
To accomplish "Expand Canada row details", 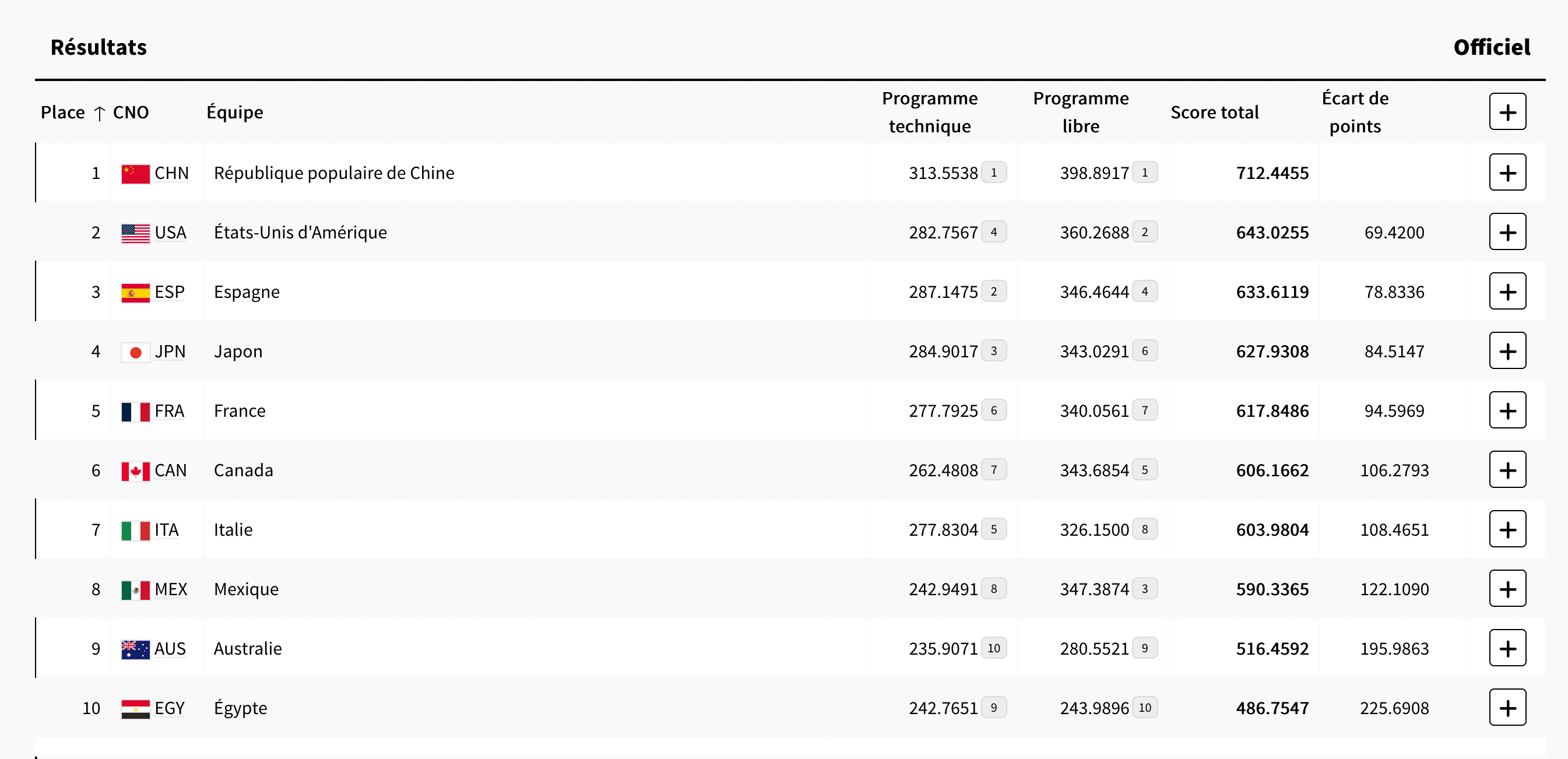I will pyautogui.click(x=1507, y=470).
